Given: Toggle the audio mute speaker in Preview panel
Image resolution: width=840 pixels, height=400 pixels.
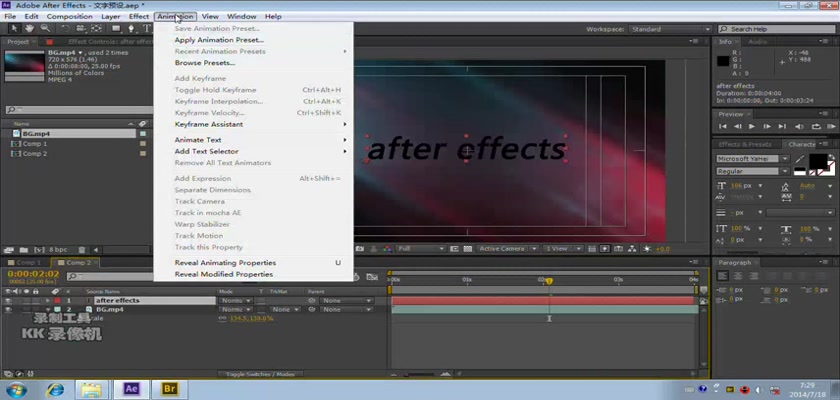Looking at the screenshot, I should coord(799,126).
